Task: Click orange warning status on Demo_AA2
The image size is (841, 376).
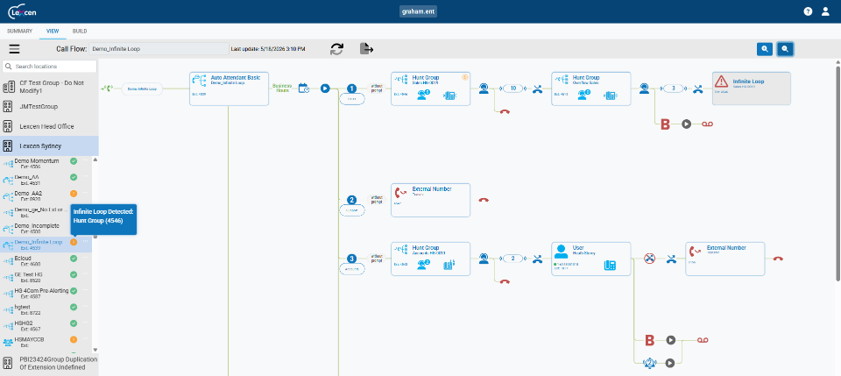Action: (x=73, y=193)
